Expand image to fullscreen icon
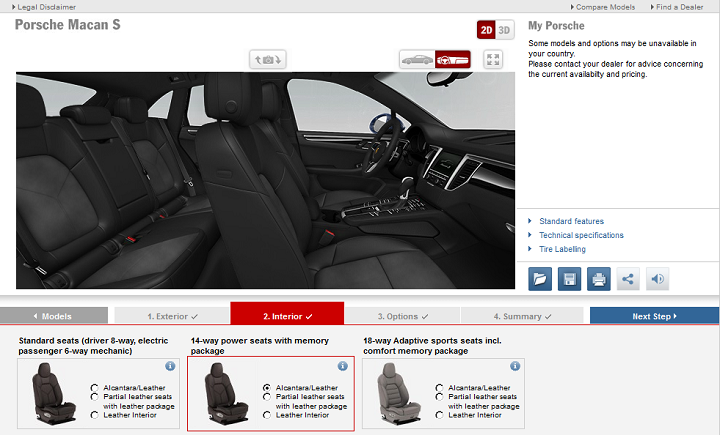 point(493,60)
